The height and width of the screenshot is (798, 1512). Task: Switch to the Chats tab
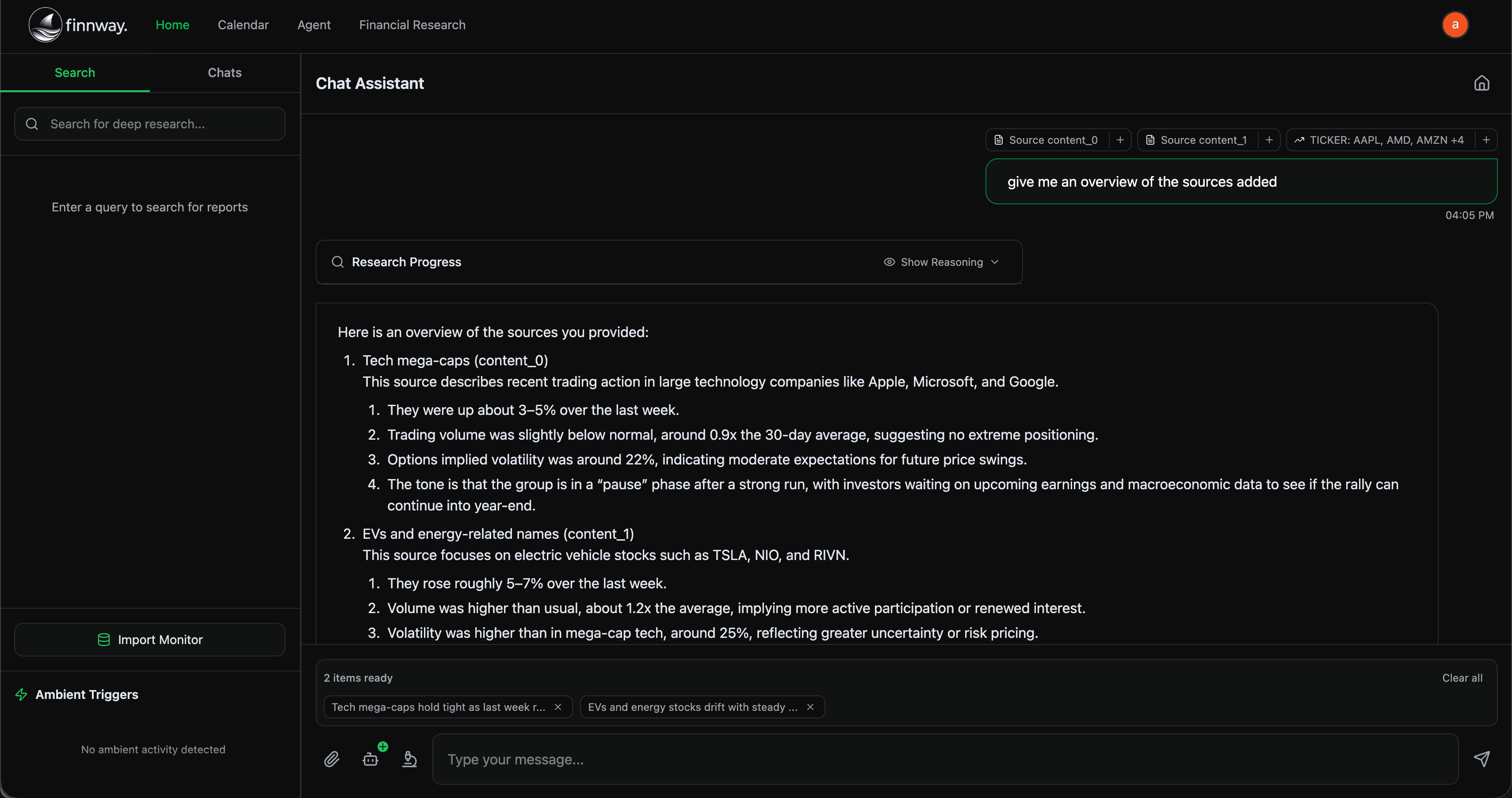224,73
